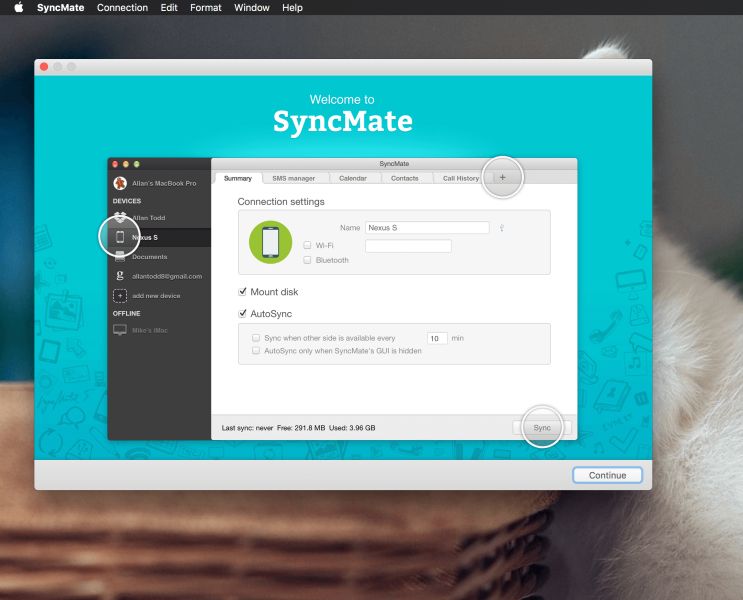This screenshot has width=743, height=600.
Task: Click the Name field containing Nexus S
Action: (427, 227)
